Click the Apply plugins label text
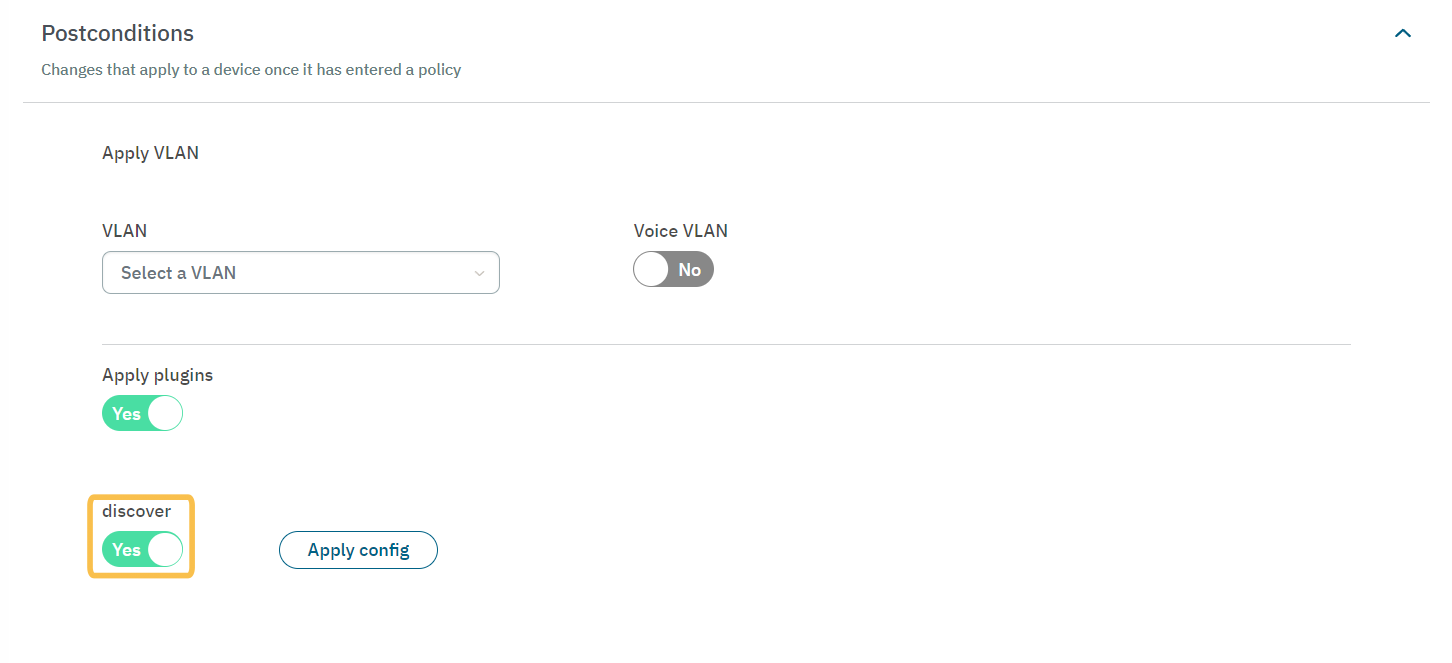Viewport: 1452px width, 663px height. click(157, 375)
